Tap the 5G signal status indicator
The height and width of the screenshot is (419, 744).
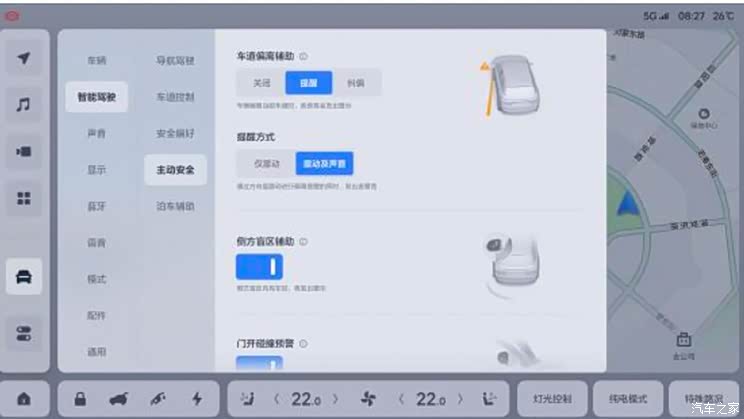[656, 16]
